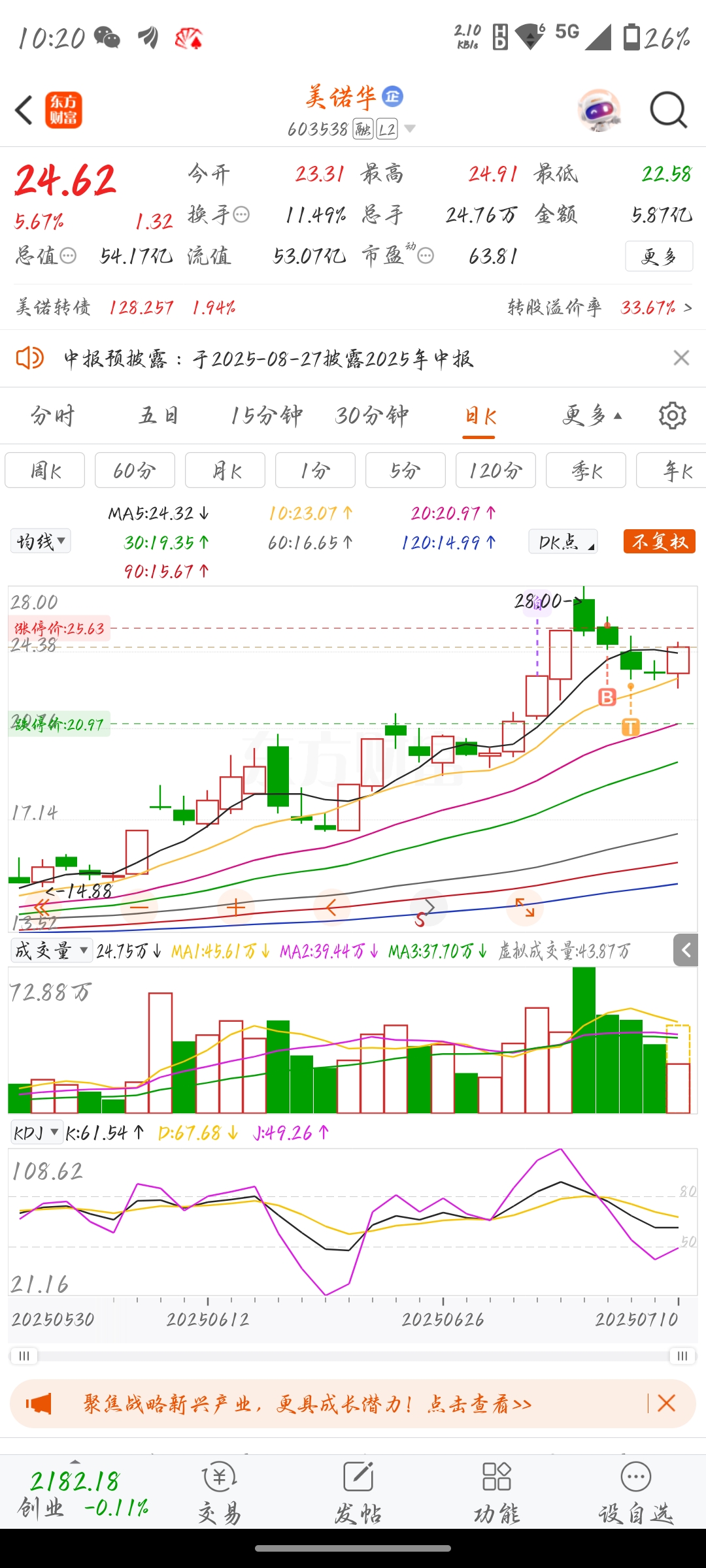The image size is (706, 1568).
Task: Open the 中报预披露 announcement text
Action: point(268,358)
